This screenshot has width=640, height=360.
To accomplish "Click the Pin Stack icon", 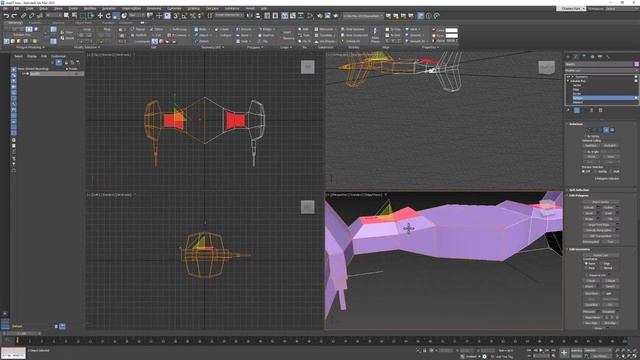I will coord(568,110).
